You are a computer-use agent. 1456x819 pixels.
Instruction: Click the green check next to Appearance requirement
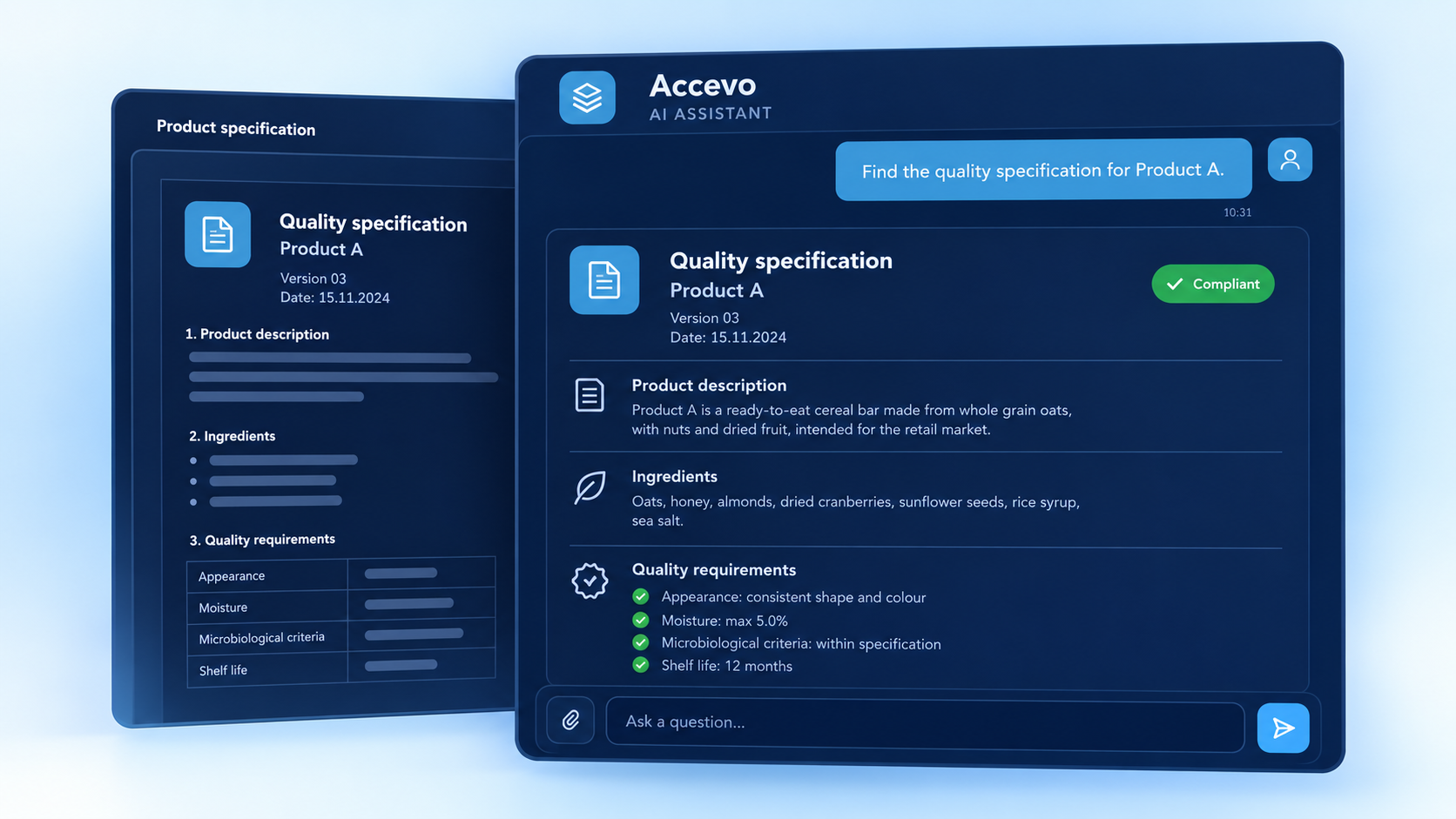[x=641, y=596]
